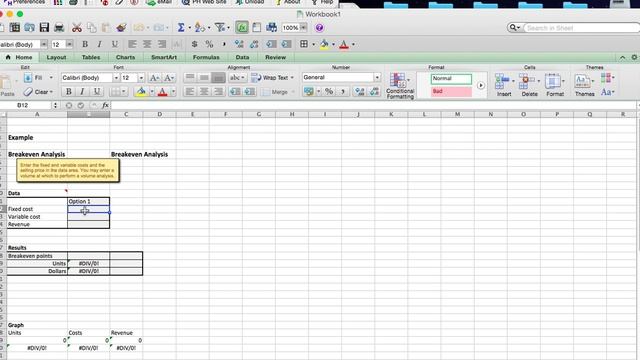
Task: Decrease font size with the smaller A icon
Action: point(169,78)
